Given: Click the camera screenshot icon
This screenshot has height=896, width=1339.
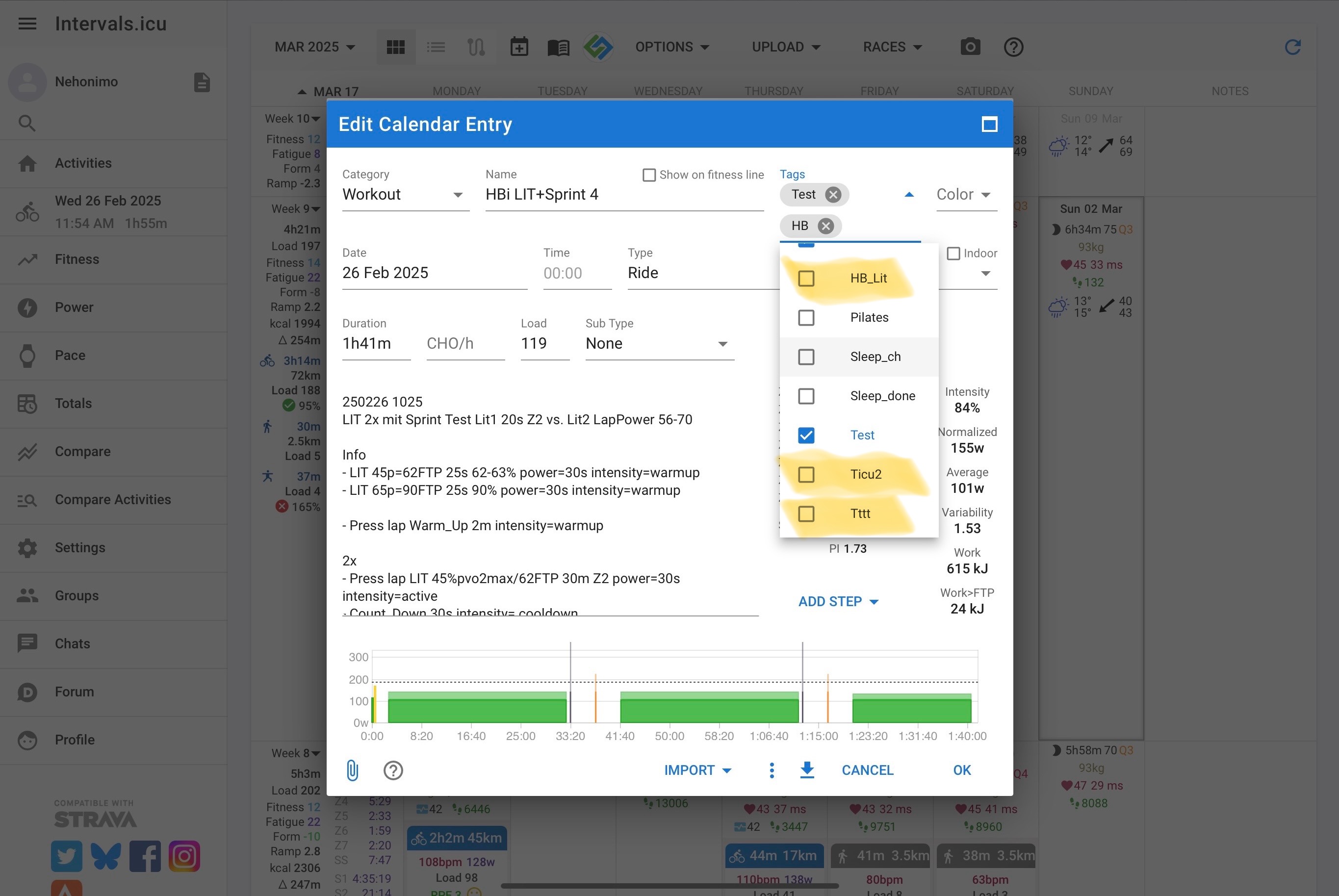Looking at the screenshot, I should (970, 46).
